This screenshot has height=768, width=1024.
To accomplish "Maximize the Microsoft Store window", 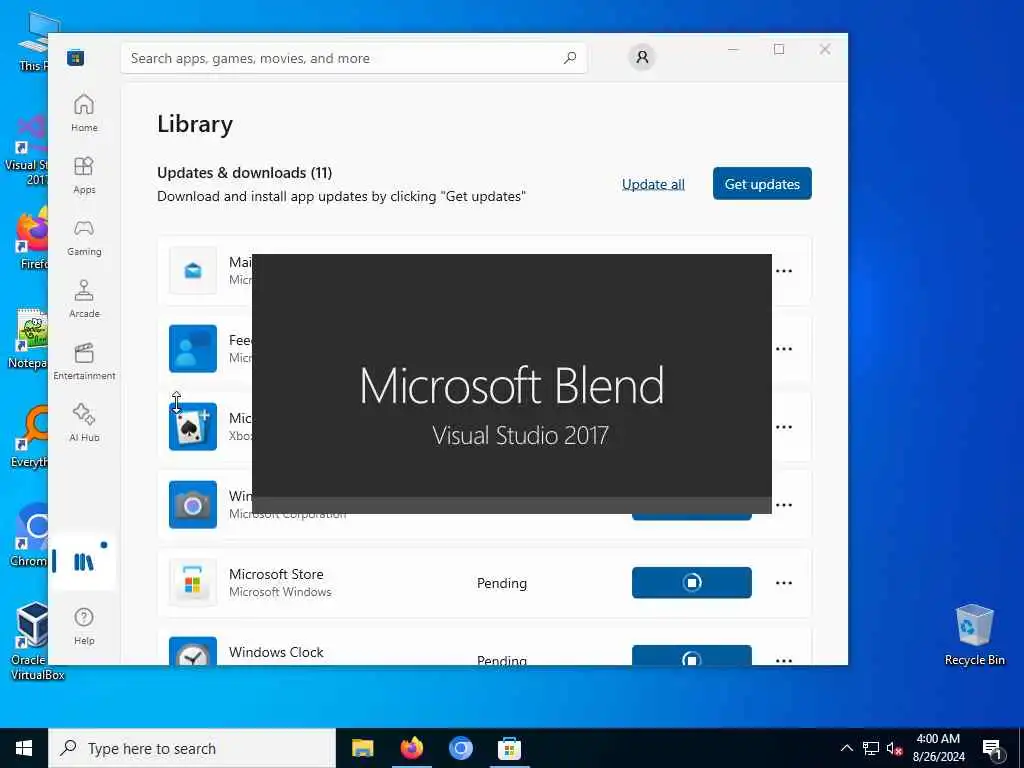I will pos(779,49).
